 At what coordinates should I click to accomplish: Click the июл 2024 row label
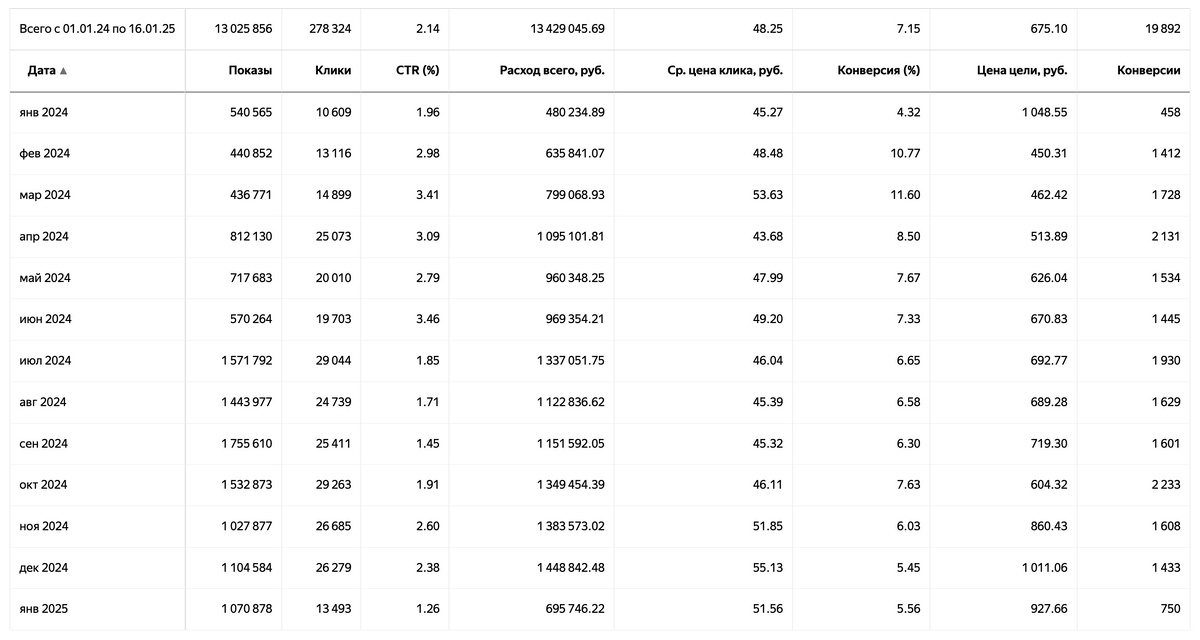click(44, 360)
